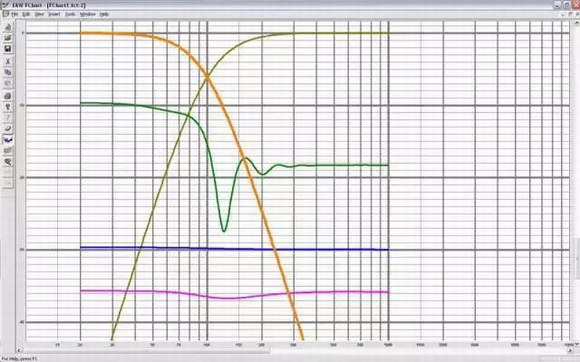The width and height of the screenshot is (580, 362).
Task: Open the Window menu
Action: pos(88,14)
